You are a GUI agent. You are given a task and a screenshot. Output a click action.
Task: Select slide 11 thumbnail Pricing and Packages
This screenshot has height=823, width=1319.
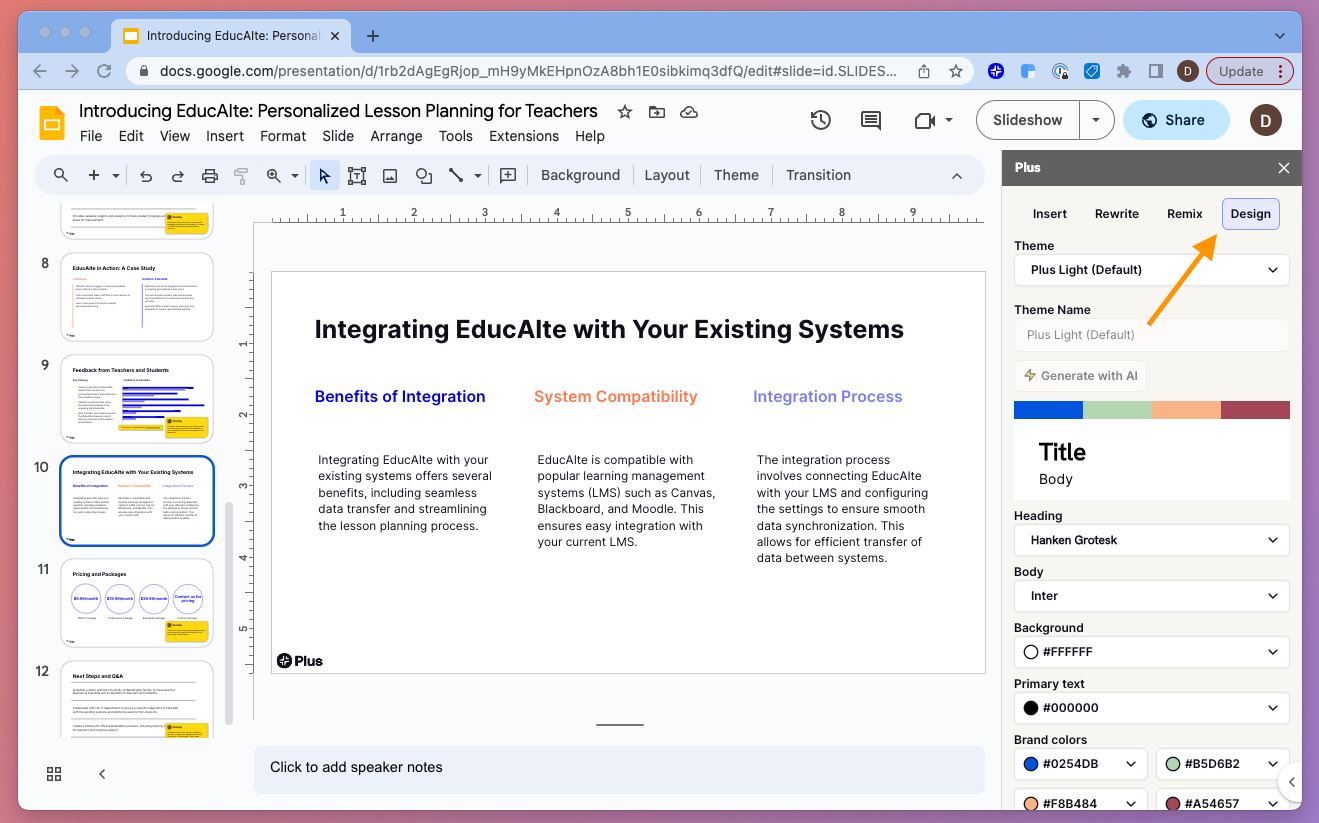[137, 603]
